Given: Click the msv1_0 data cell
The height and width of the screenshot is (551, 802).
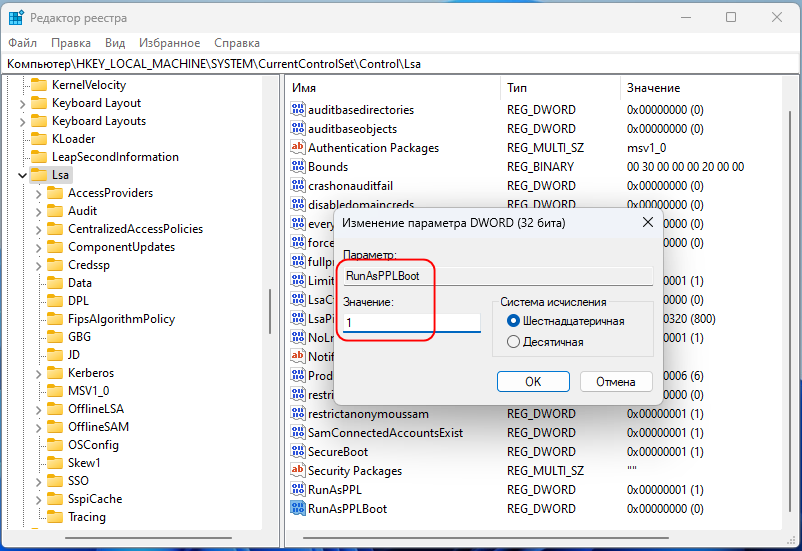Looking at the screenshot, I should 647,148.
